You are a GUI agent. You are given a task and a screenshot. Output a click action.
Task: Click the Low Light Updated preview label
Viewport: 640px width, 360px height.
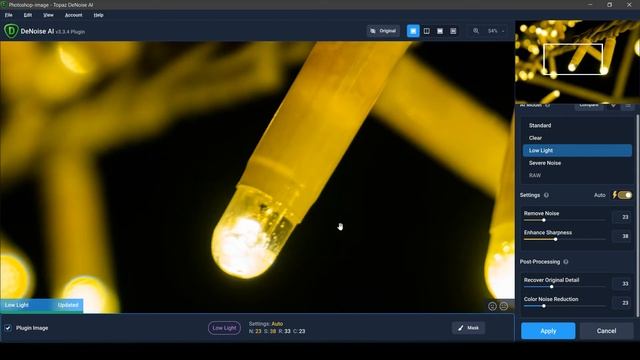pyautogui.click(x=42, y=305)
